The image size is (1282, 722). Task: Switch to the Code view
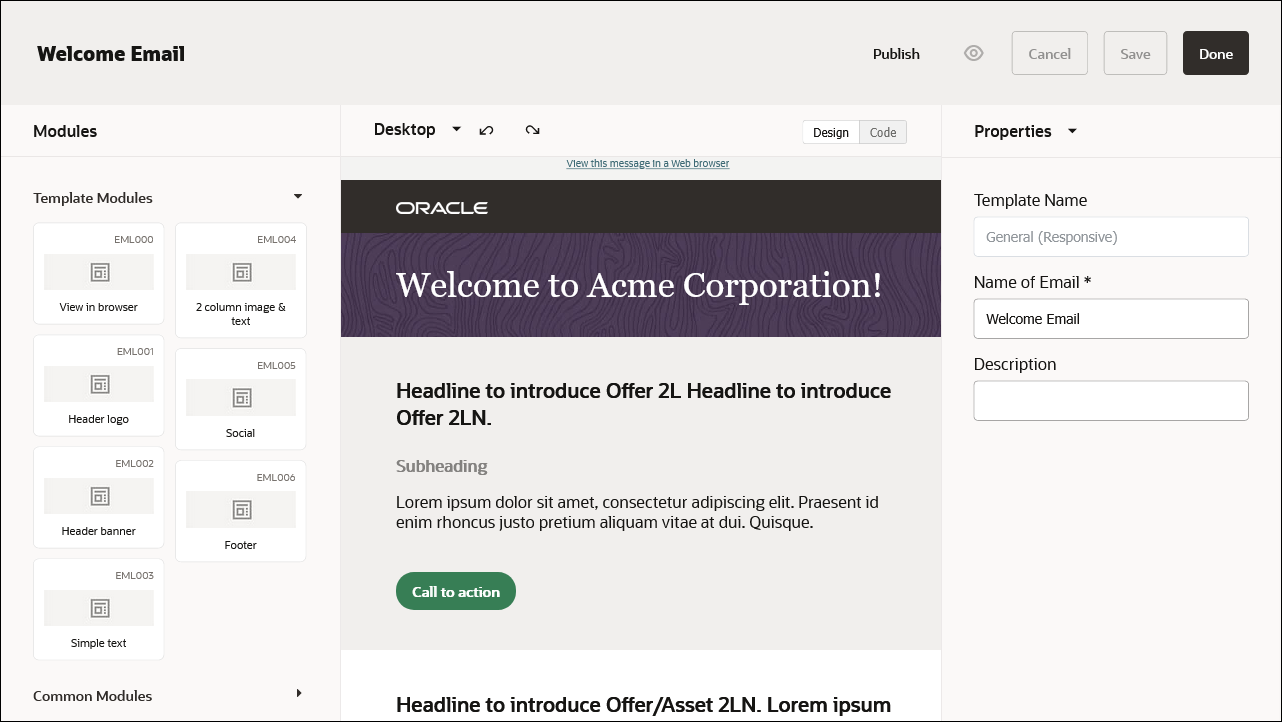[882, 131]
